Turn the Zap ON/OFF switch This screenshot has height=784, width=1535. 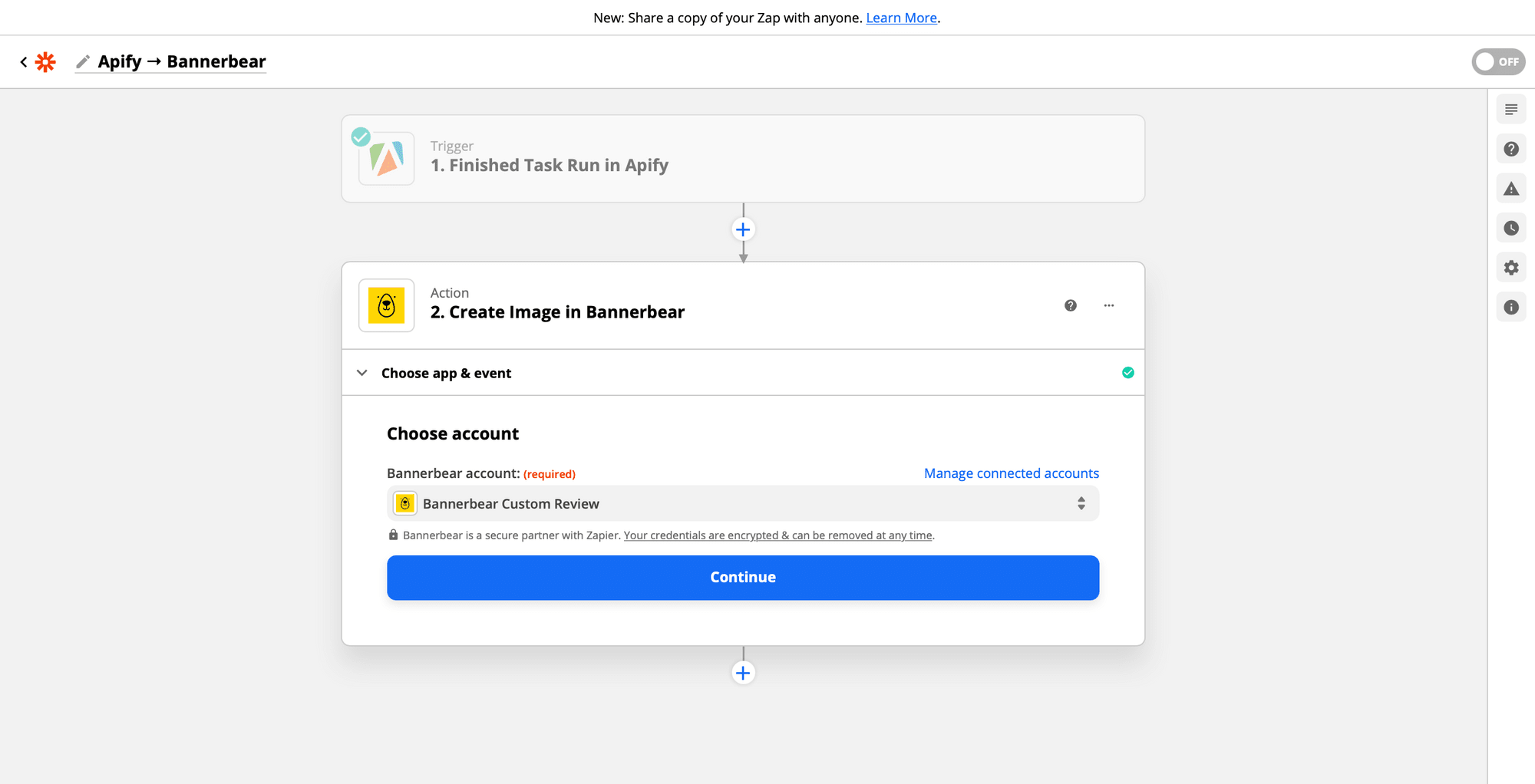pyautogui.click(x=1498, y=61)
